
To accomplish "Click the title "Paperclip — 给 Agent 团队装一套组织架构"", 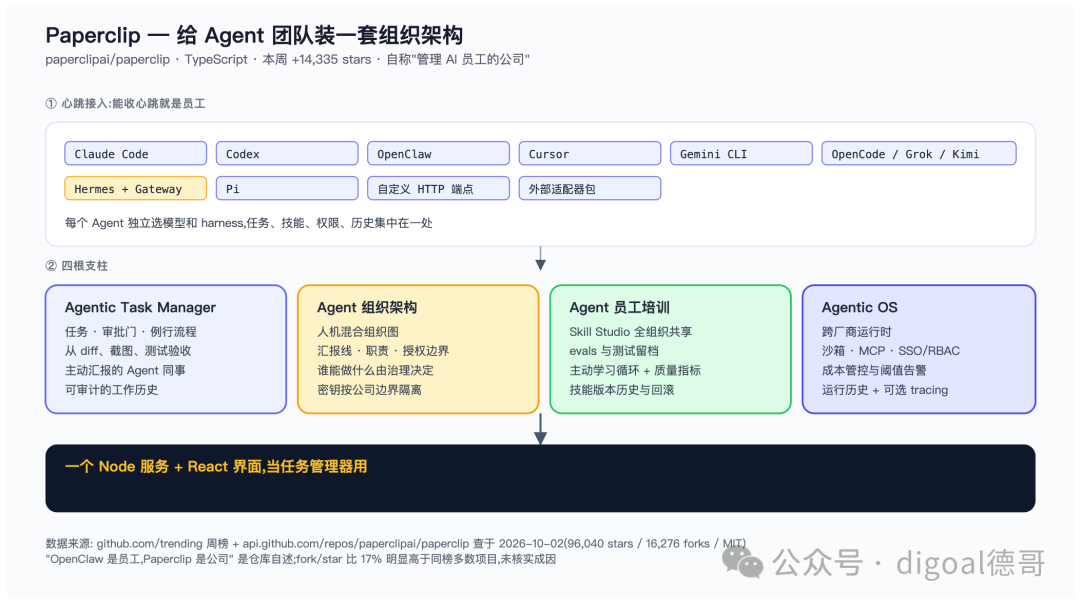I will (254, 35).
